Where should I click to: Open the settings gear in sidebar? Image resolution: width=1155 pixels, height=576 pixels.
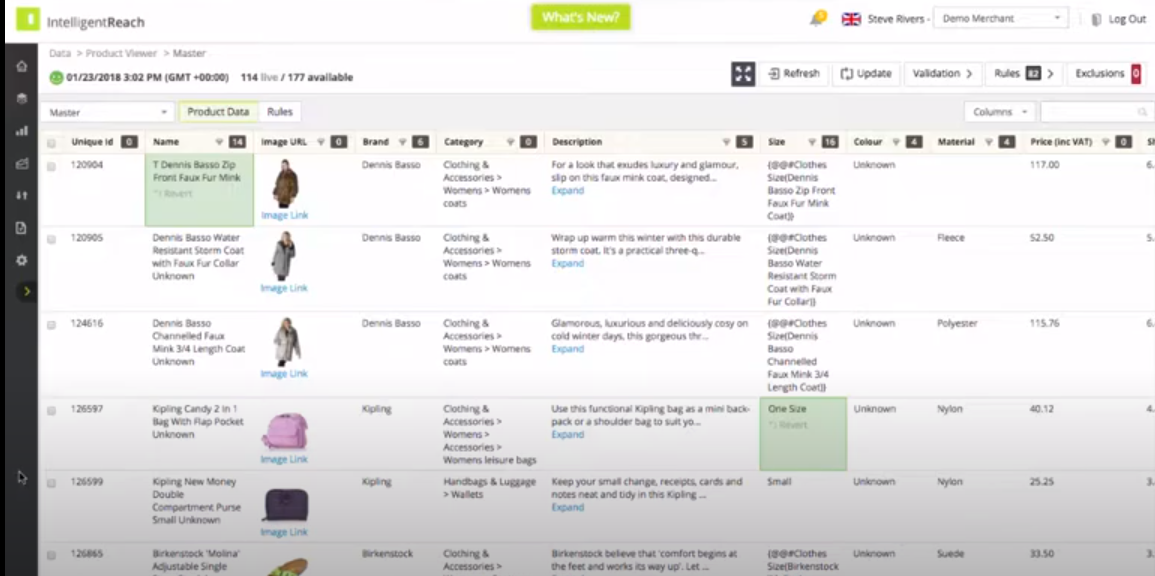(x=21, y=260)
